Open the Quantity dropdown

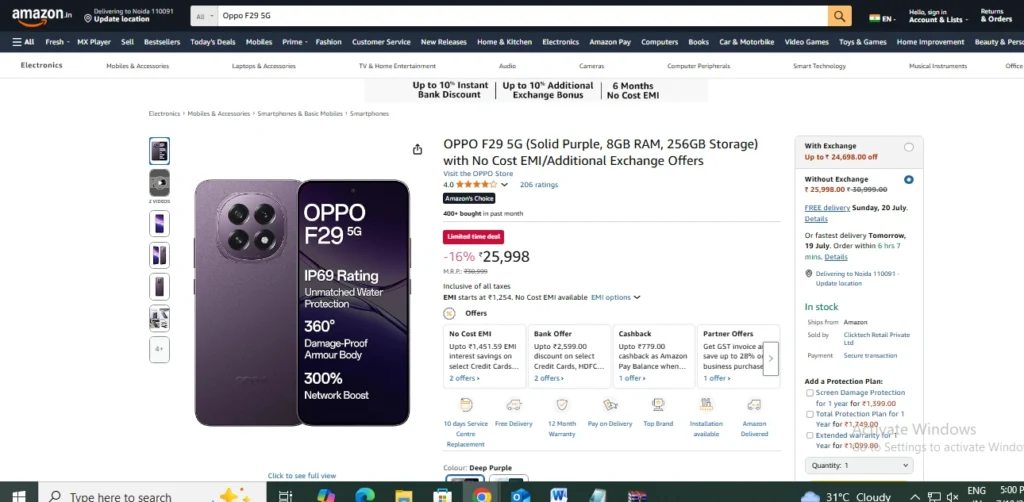pyautogui.click(x=859, y=465)
